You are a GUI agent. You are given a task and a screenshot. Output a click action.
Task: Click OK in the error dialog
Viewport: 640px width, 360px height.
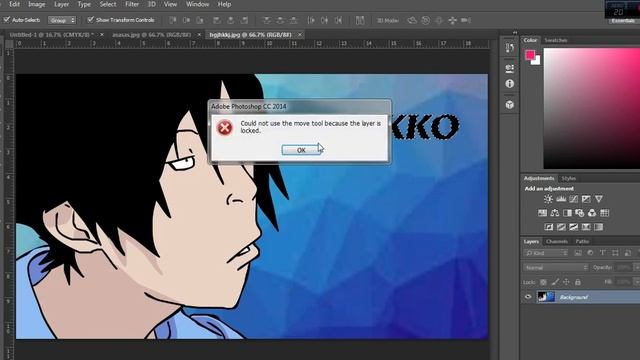point(301,150)
